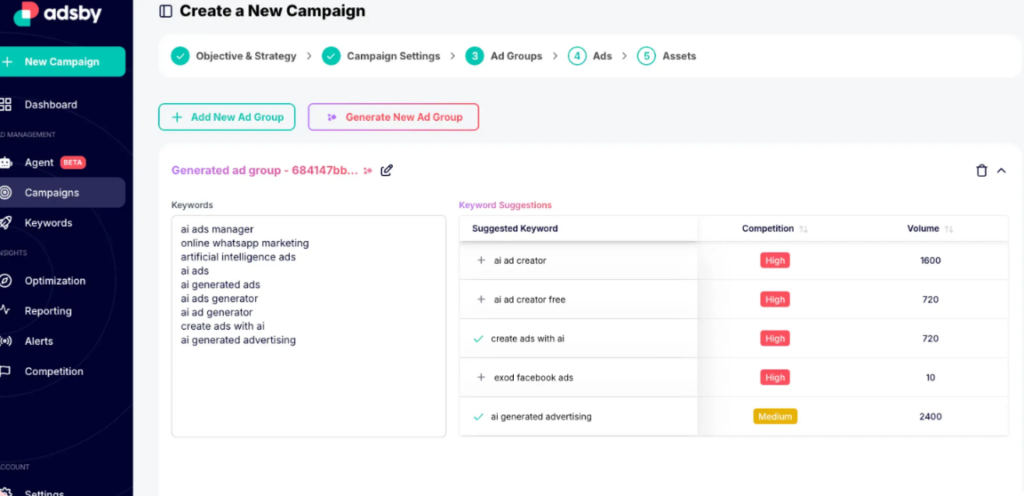Add keyword 'ai ad creator' with the plus icon
The image size is (1024, 496).
pyautogui.click(x=481, y=260)
